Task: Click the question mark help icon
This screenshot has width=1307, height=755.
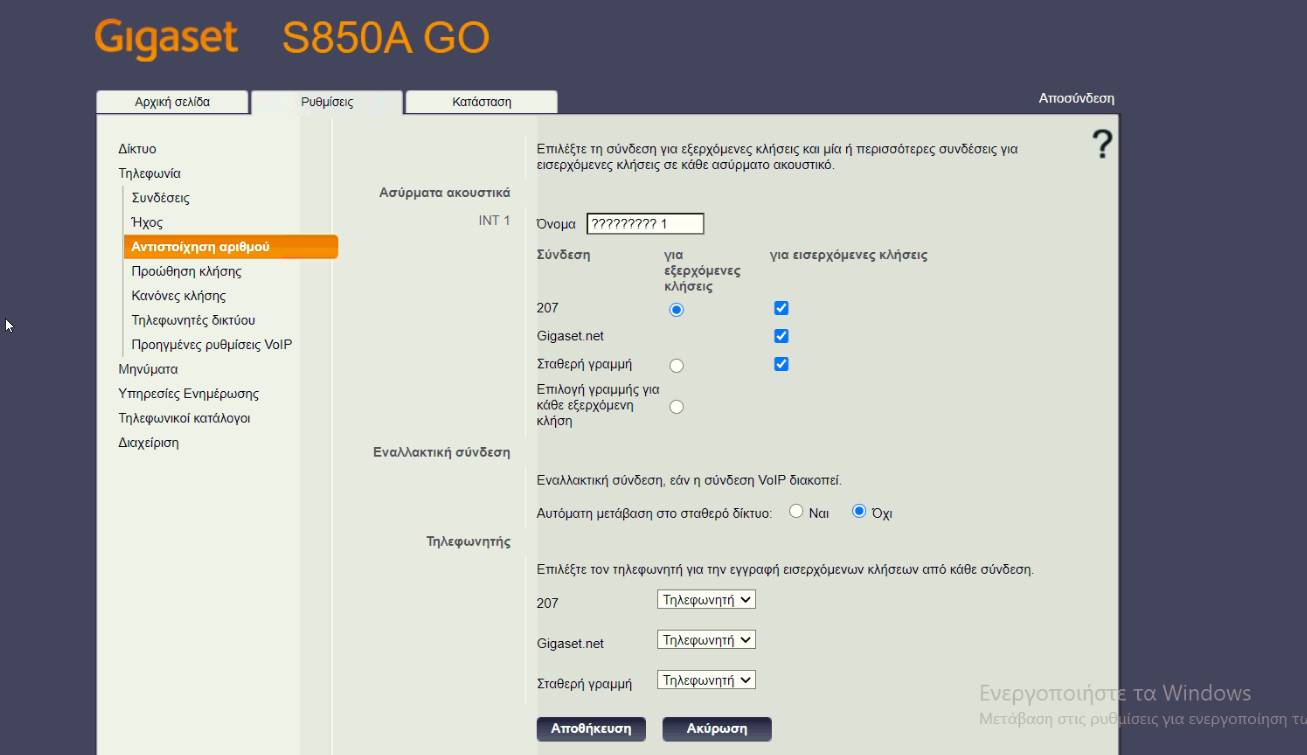Action: click(1101, 145)
